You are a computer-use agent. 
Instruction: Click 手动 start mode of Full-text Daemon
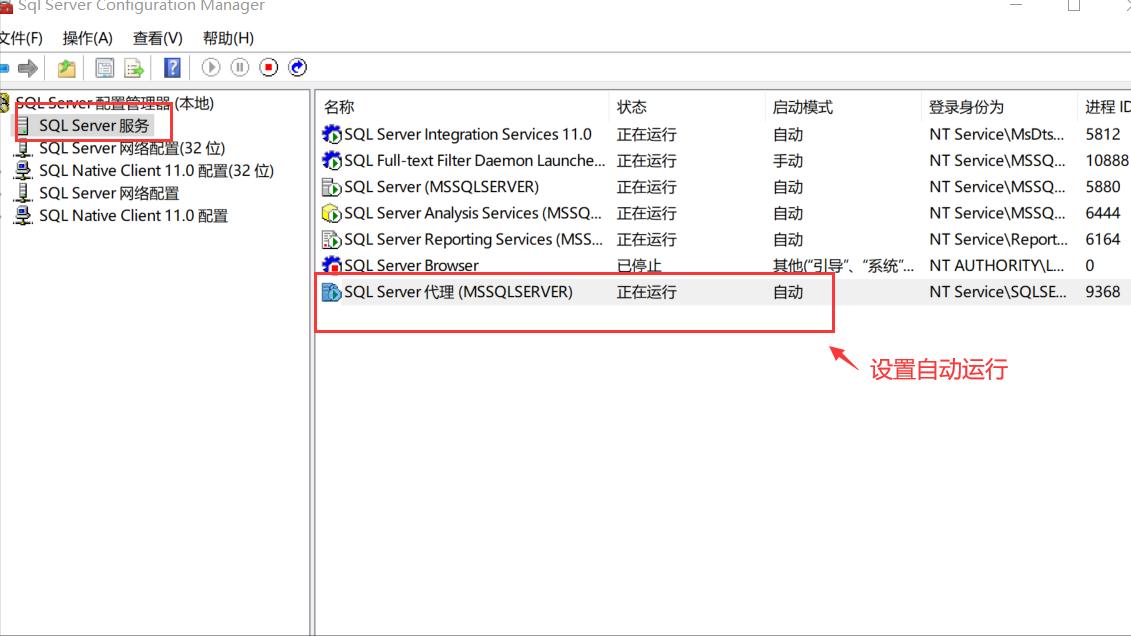click(x=788, y=161)
